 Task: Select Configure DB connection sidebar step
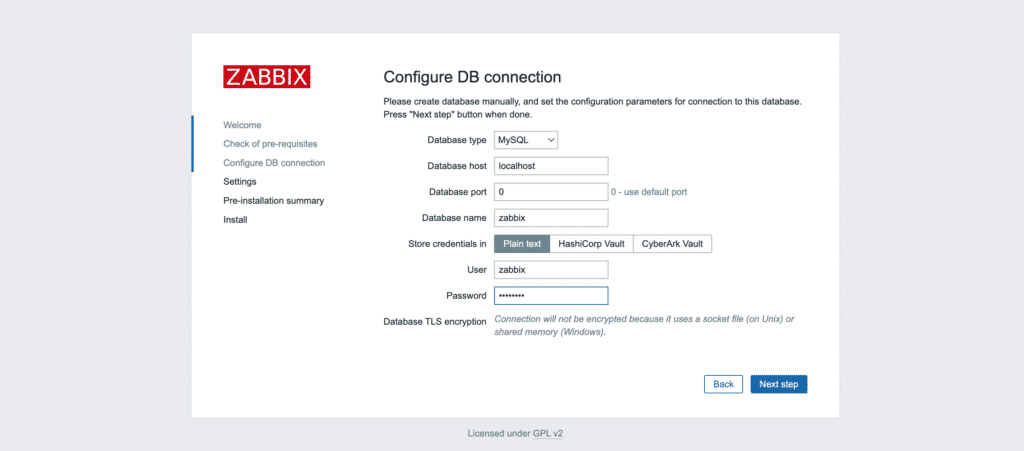[274, 163]
